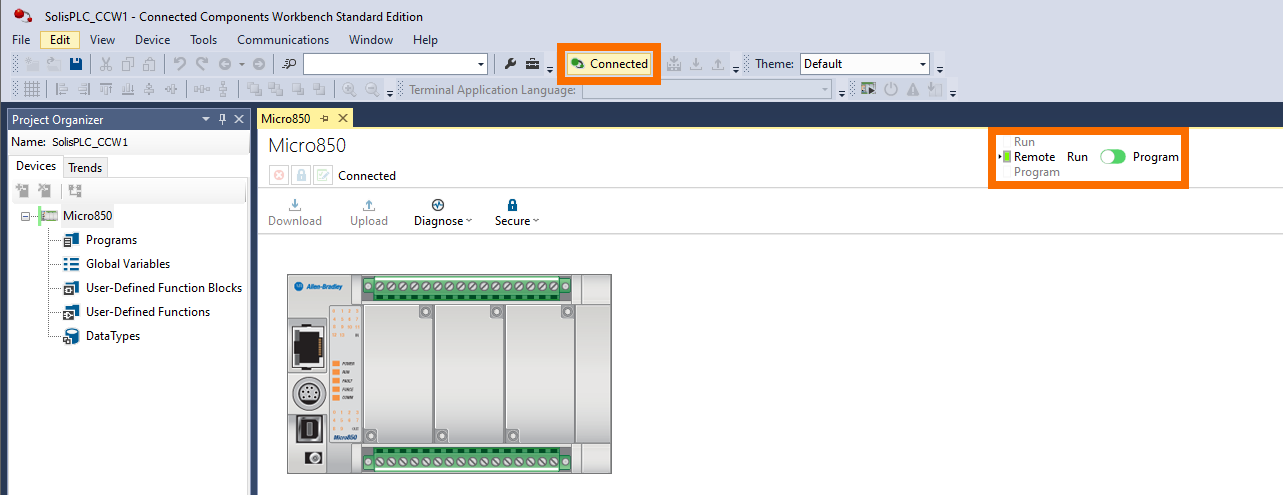Click the Redo arrow icon
Image resolution: width=1283 pixels, height=495 pixels.
(202, 64)
